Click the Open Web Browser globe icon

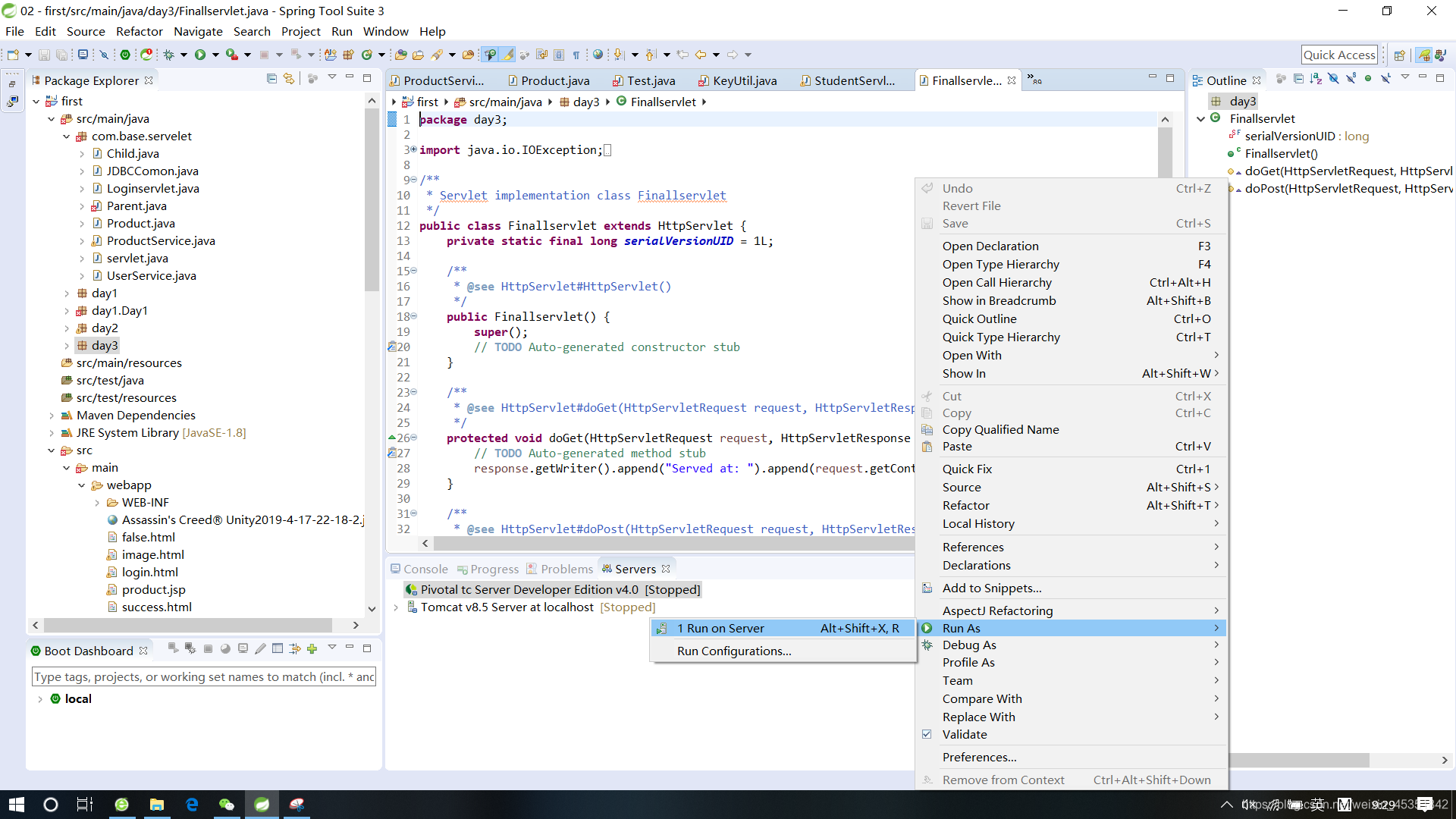(598, 55)
